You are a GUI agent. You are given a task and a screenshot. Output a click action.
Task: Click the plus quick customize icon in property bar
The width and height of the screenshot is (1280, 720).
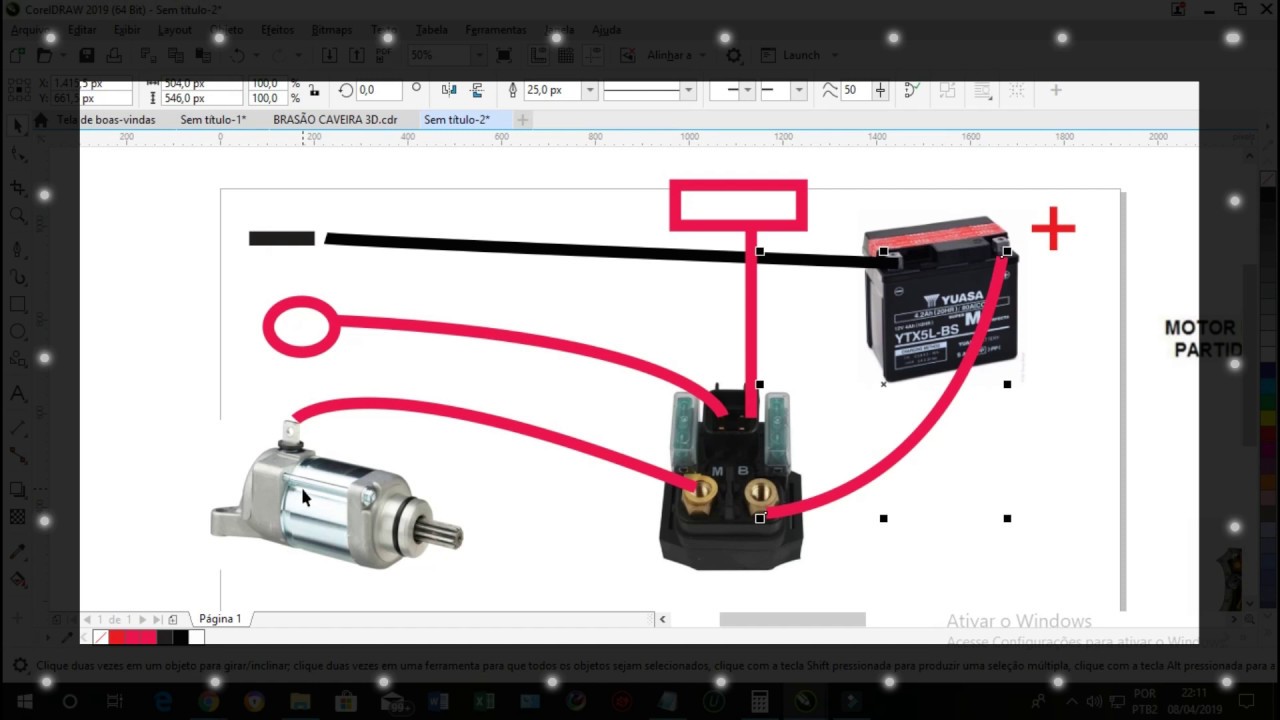pyautogui.click(x=1055, y=90)
